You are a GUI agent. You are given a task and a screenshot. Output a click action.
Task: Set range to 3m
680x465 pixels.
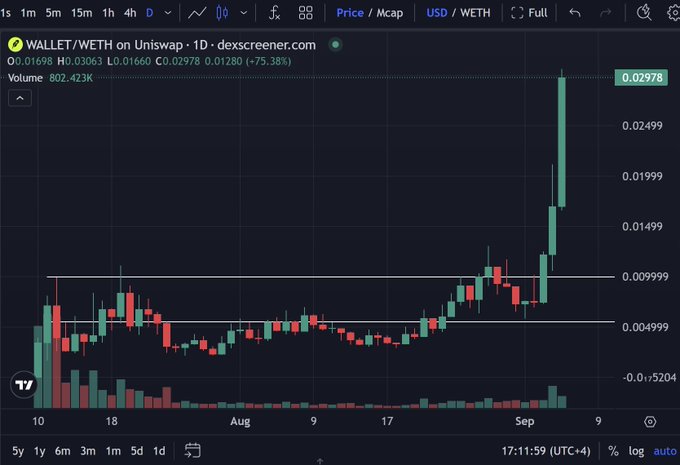click(88, 451)
